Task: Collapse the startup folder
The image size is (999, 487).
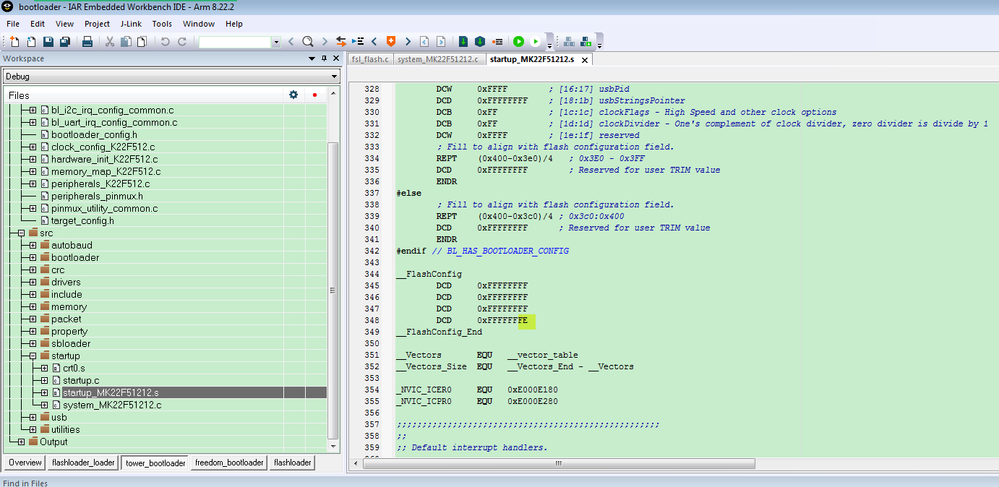Action: [33, 356]
